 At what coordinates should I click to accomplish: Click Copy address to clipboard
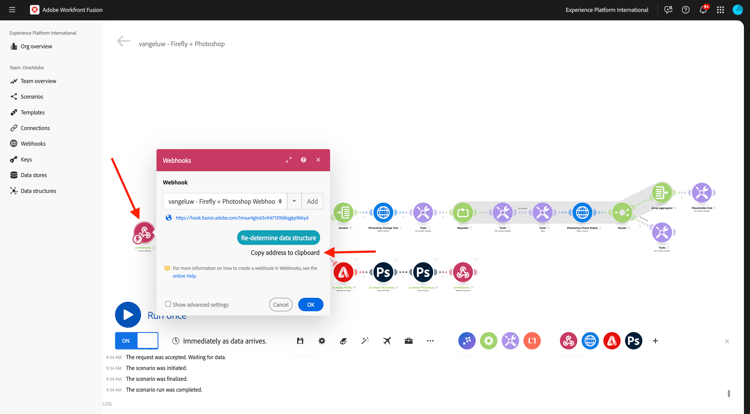click(285, 252)
